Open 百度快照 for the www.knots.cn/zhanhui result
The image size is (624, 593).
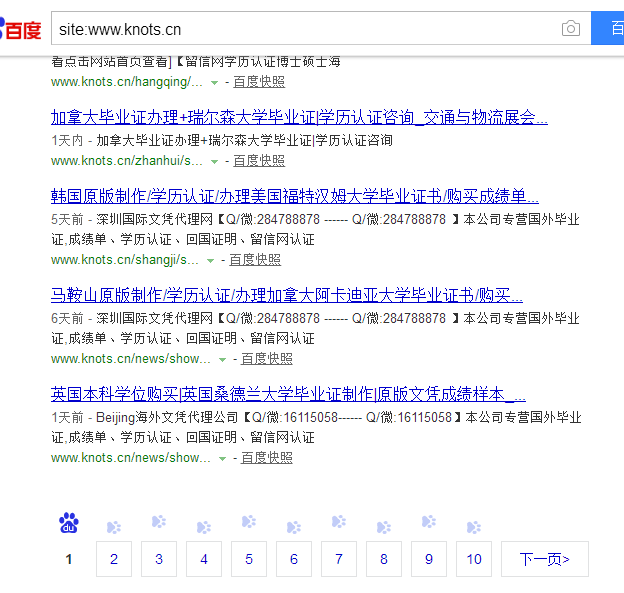260,160
